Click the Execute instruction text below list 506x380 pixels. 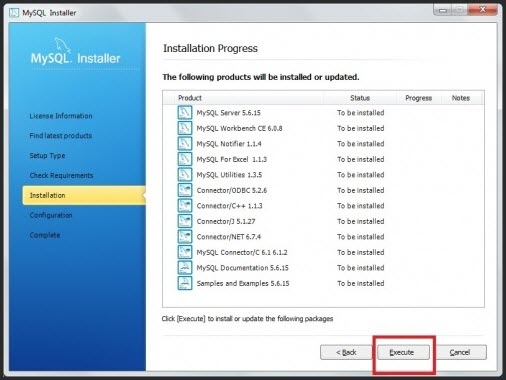pyautogui.click(x=247, y=319)
